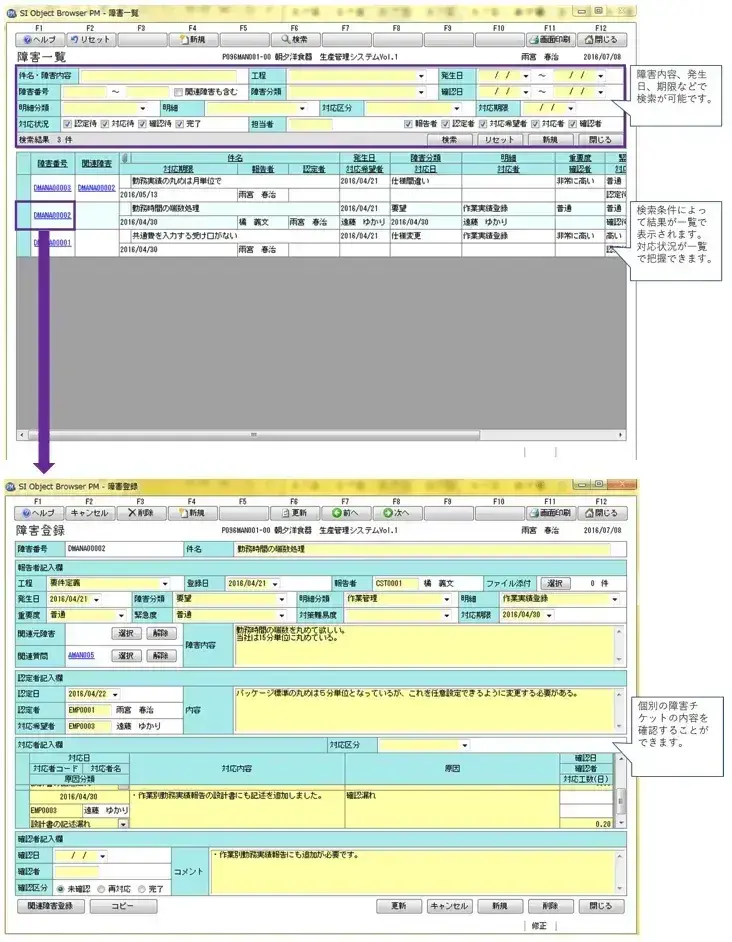Open the 緊急度 普通 dropdown
The width and height of the screenshot is (732, 942).
281,615
